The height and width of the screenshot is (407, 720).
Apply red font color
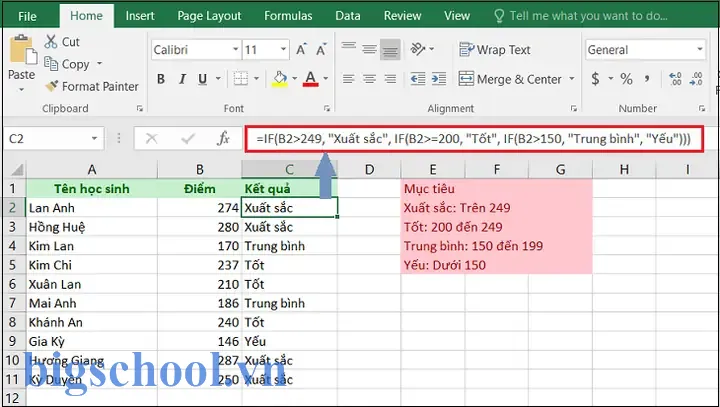[311, 79]
